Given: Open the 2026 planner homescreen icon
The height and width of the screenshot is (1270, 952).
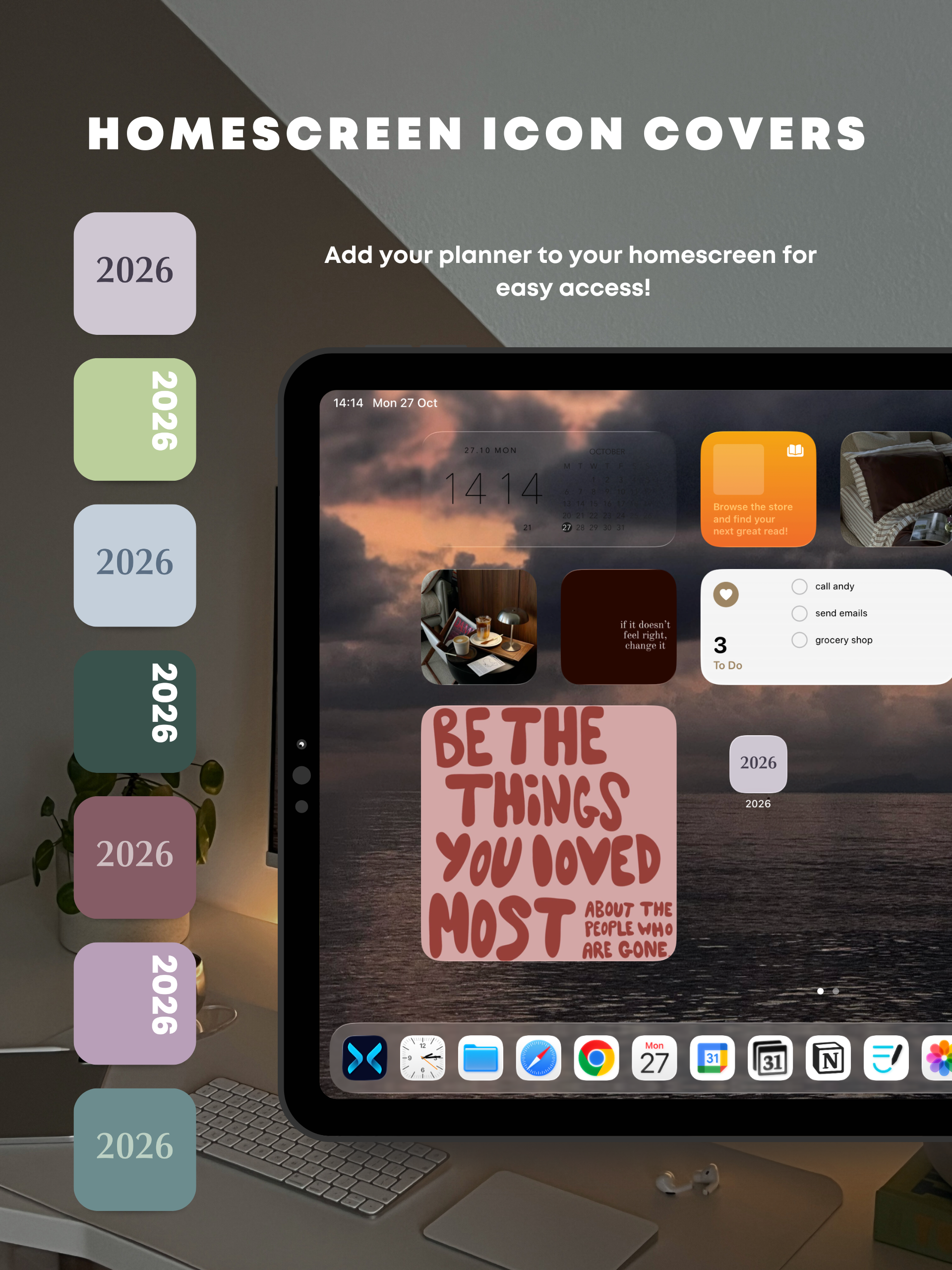Looking at the screenshot, I should click(x=758, y=763).
